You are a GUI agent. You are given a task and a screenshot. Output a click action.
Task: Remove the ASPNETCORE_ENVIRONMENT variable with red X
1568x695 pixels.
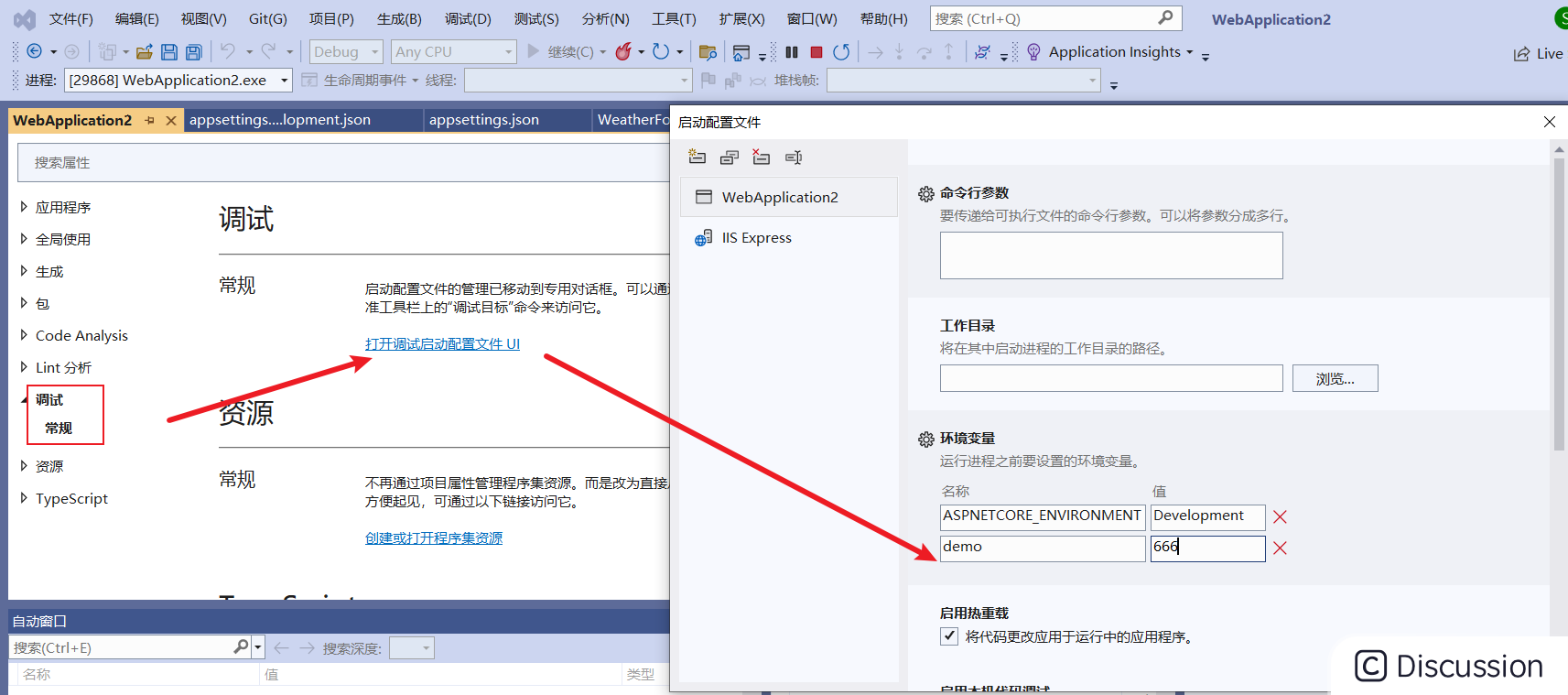1280,517
